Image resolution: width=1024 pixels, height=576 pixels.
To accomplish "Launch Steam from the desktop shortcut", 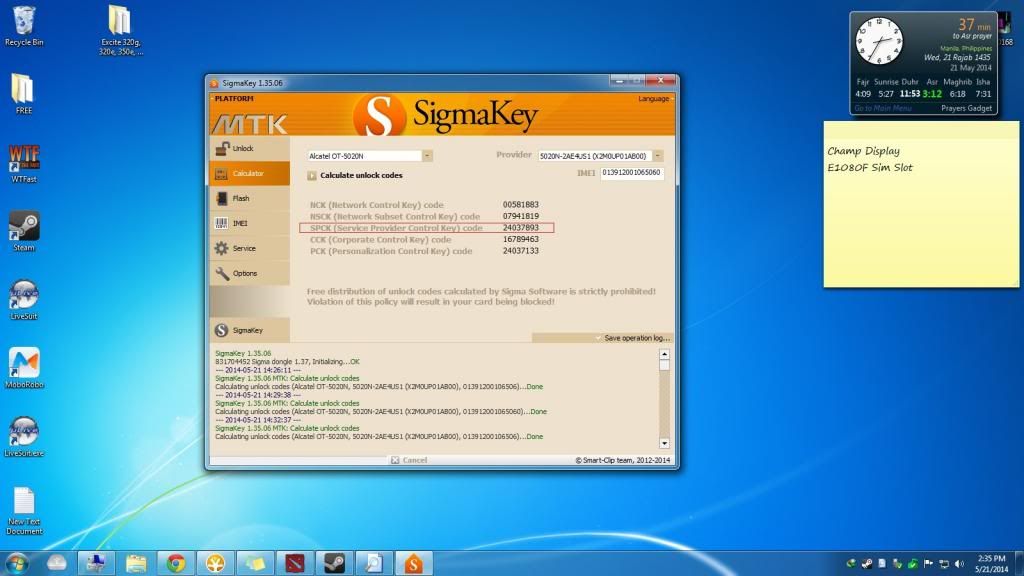I will pyautogui.click(x=23, y=229).
